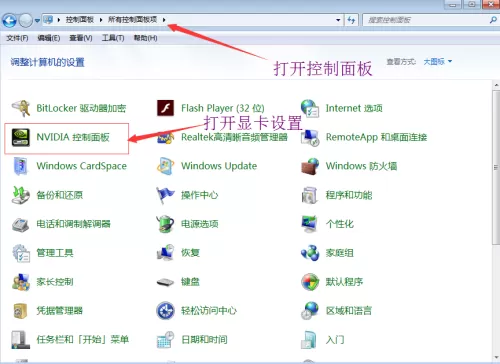
Task: Open the 程序和功能 text link
Action: pos(349,195)
